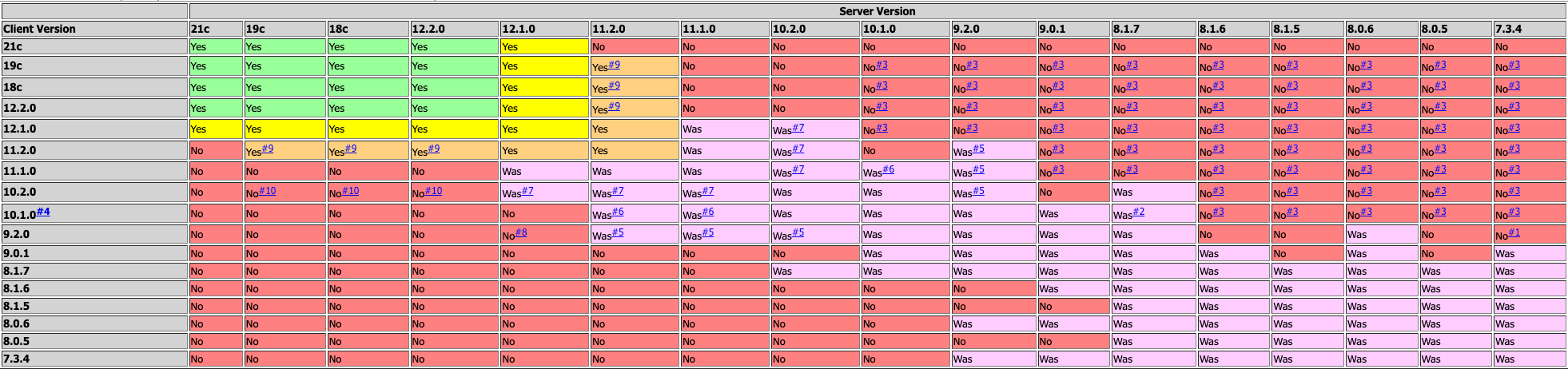Click #3 link in 12.1.0 client row, 8.1.7 column
Screen dimensions: 1568x369
coord(1132,128)
